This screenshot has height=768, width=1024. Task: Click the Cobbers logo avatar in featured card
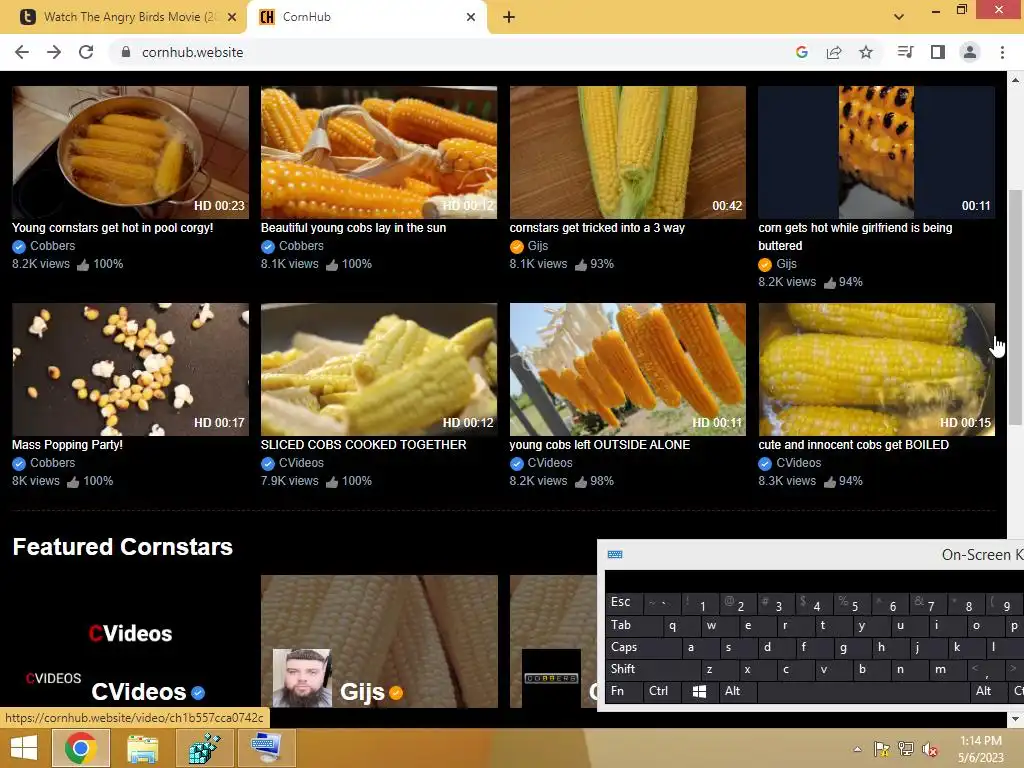(551, 678)
